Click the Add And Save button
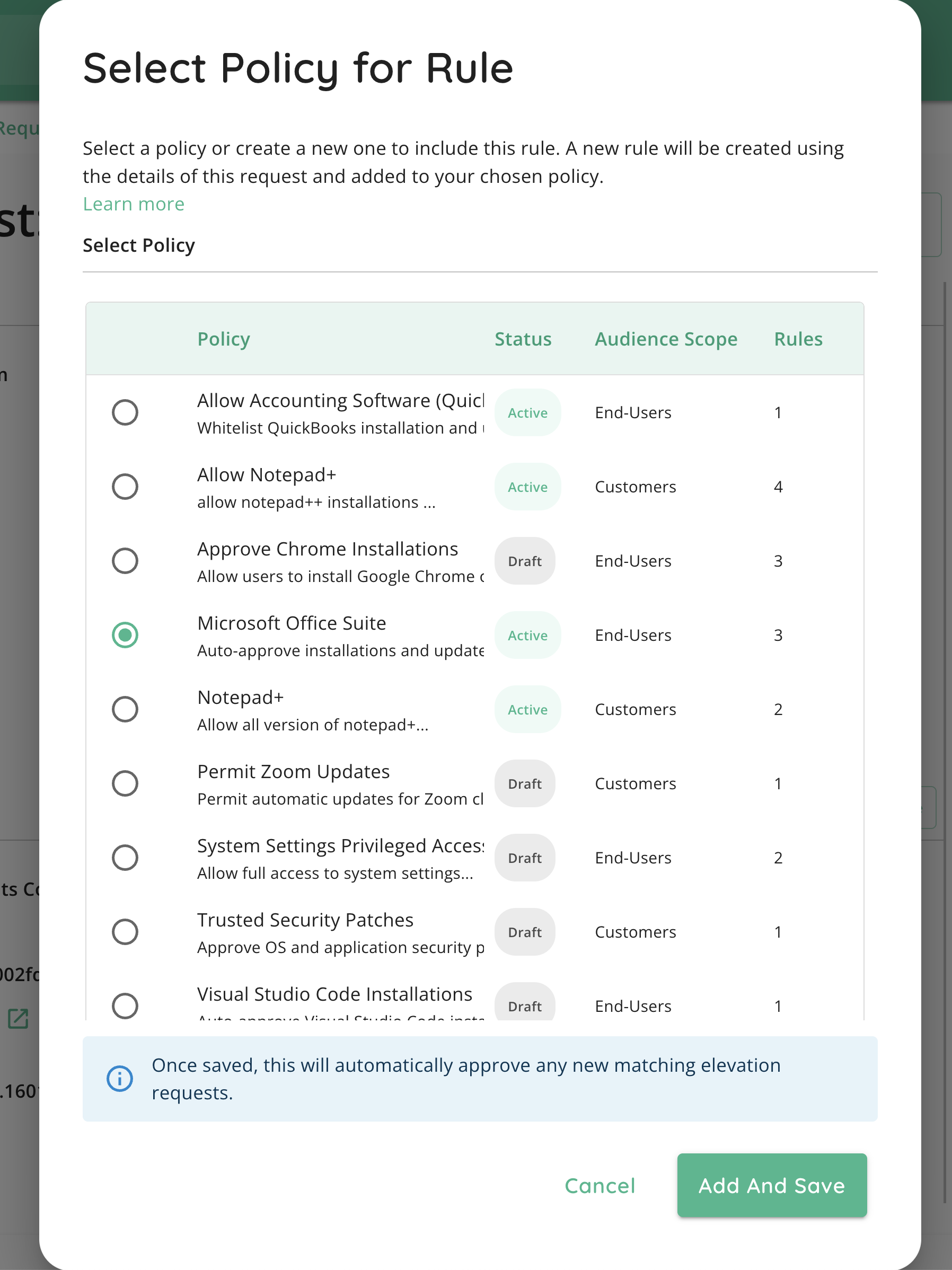The width and height of the screenshot is (952, 1270). [772, 1186]
